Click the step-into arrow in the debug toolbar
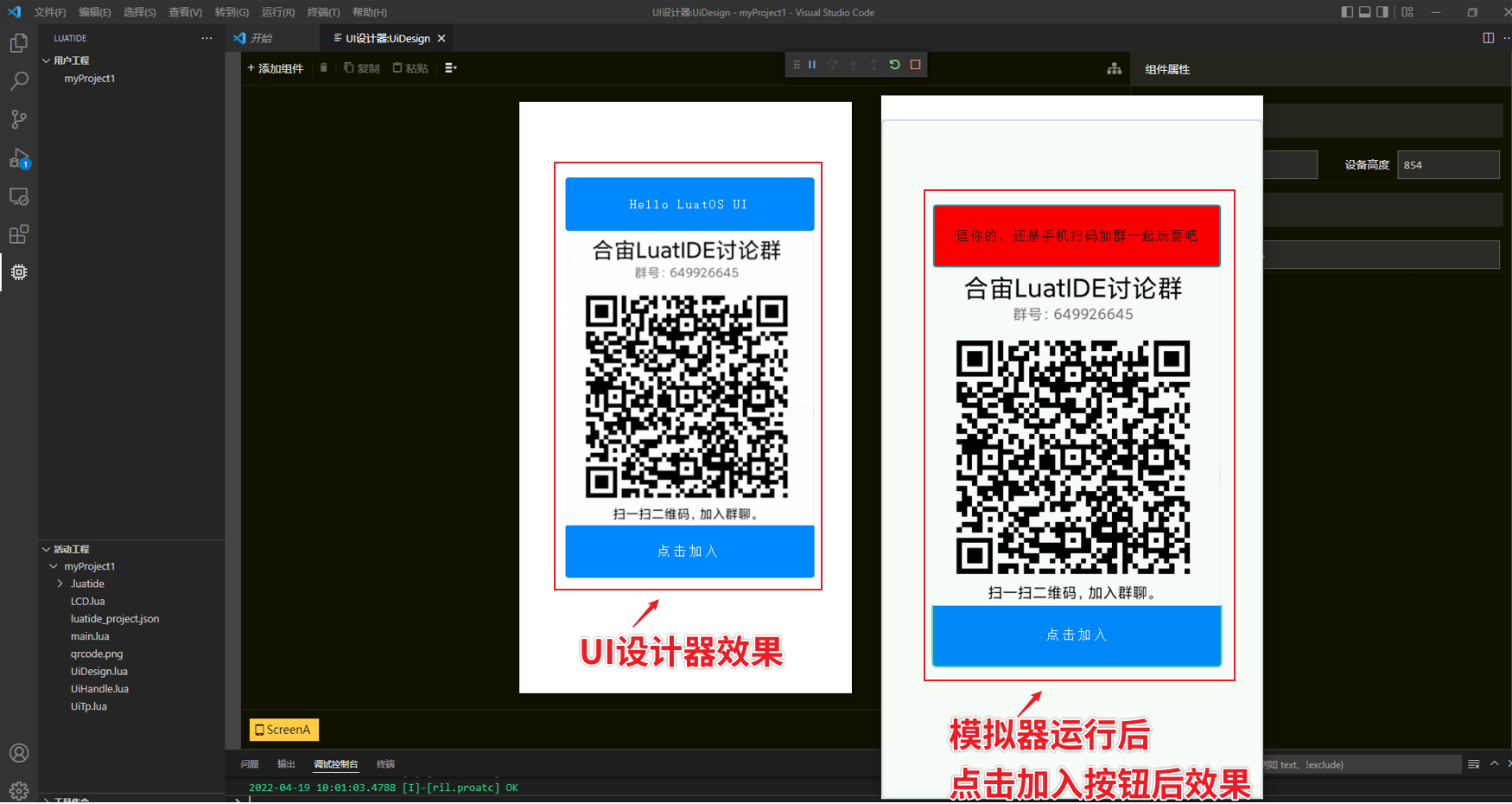The width and height of the screenshot is (1512, 804). click(853, 64)
